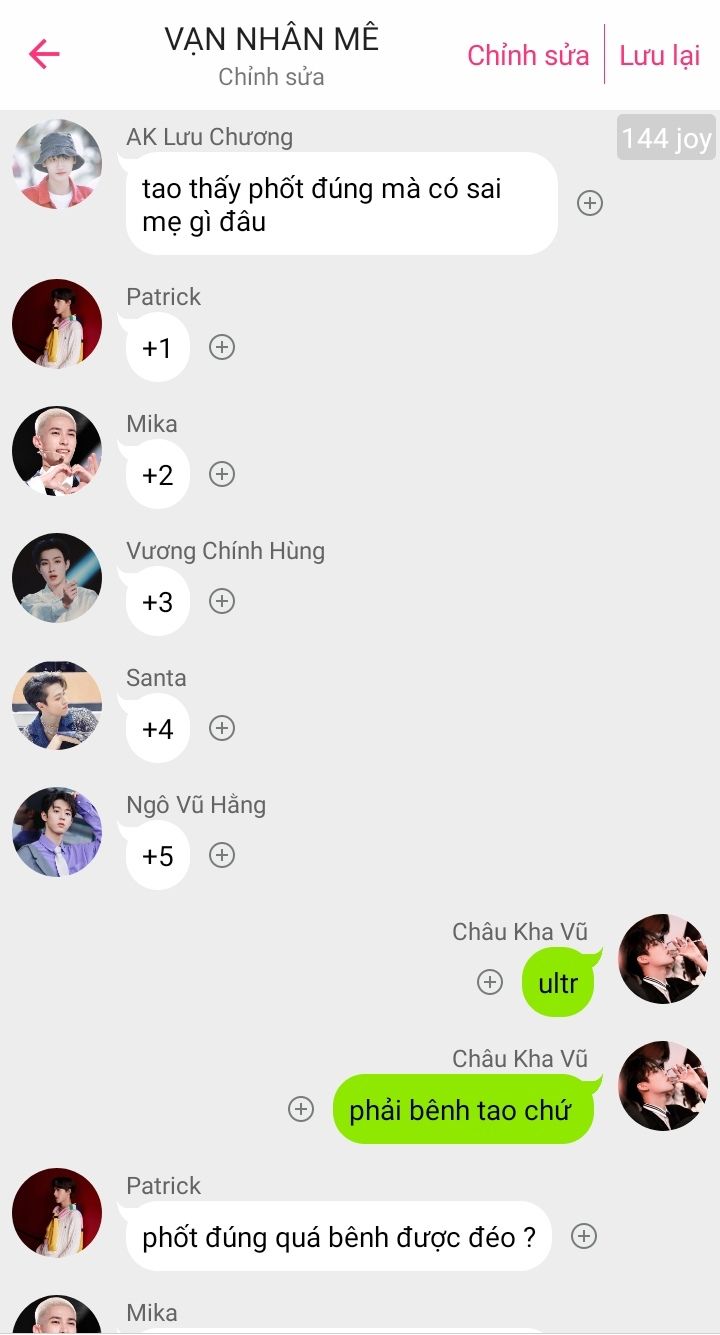
Task: Open AK Lưu Chương's avatar
Action: click(57, 164)
